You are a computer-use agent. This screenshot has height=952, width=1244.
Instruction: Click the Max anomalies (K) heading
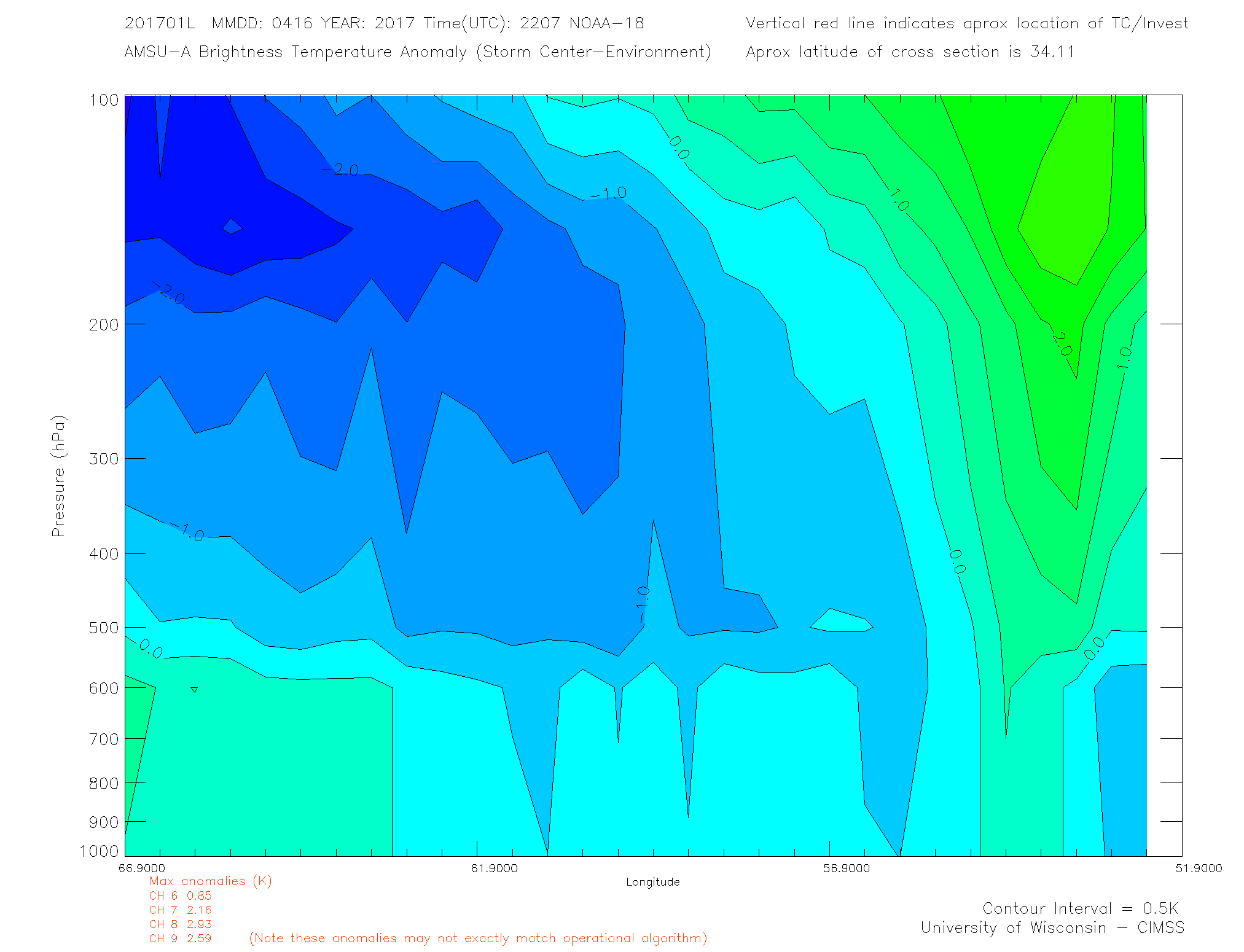coord(210,881)
